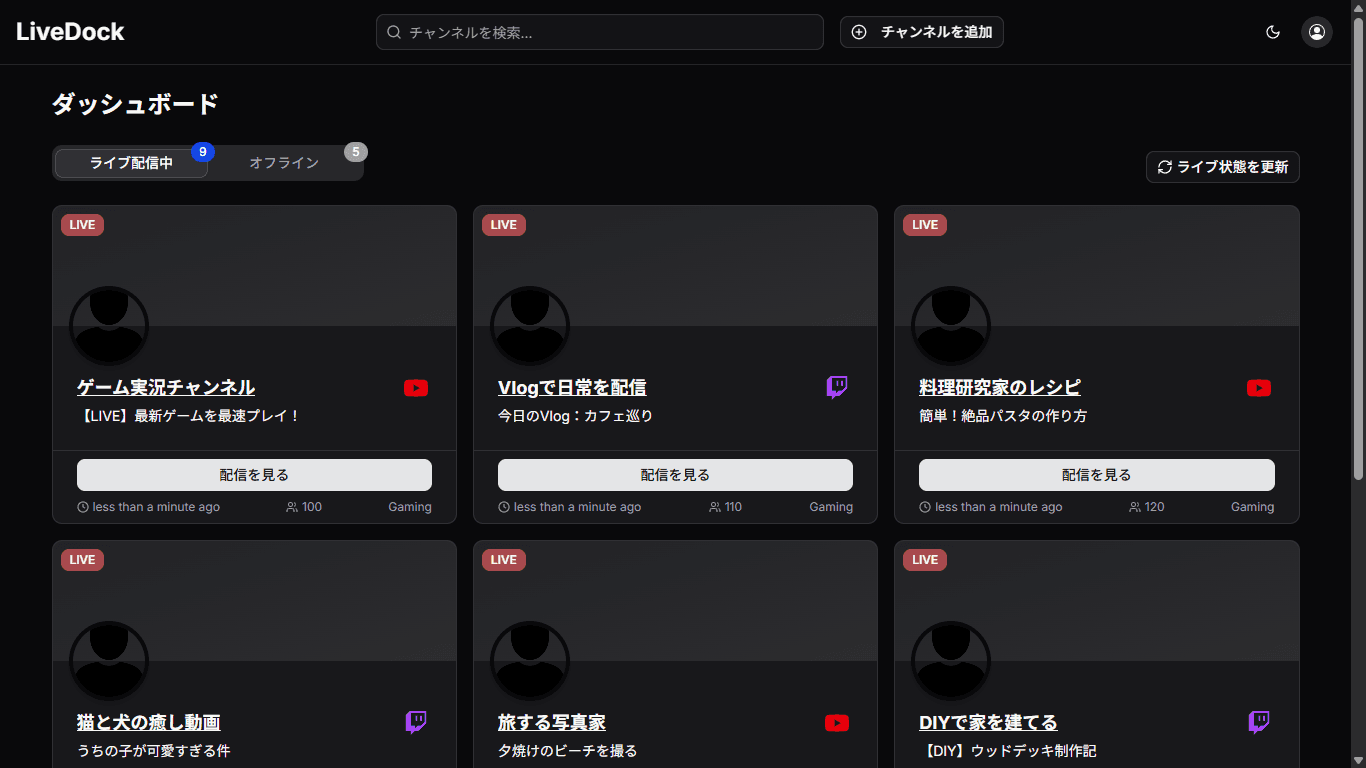Click Twitch icon on 猫と犬の癒し動画 card
The width and height of the screenshot is (1366, 768).
[x=416, y=722]
